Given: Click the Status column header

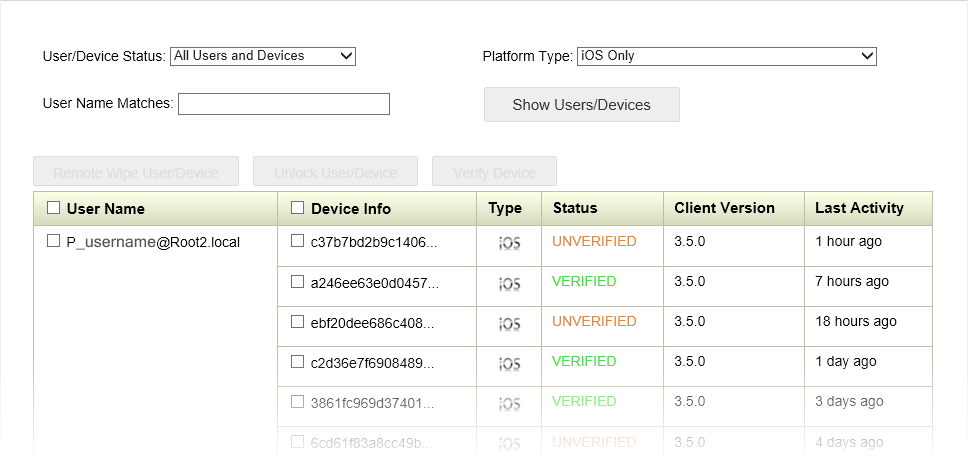Looking at the screenshot, I should [575, 208].
